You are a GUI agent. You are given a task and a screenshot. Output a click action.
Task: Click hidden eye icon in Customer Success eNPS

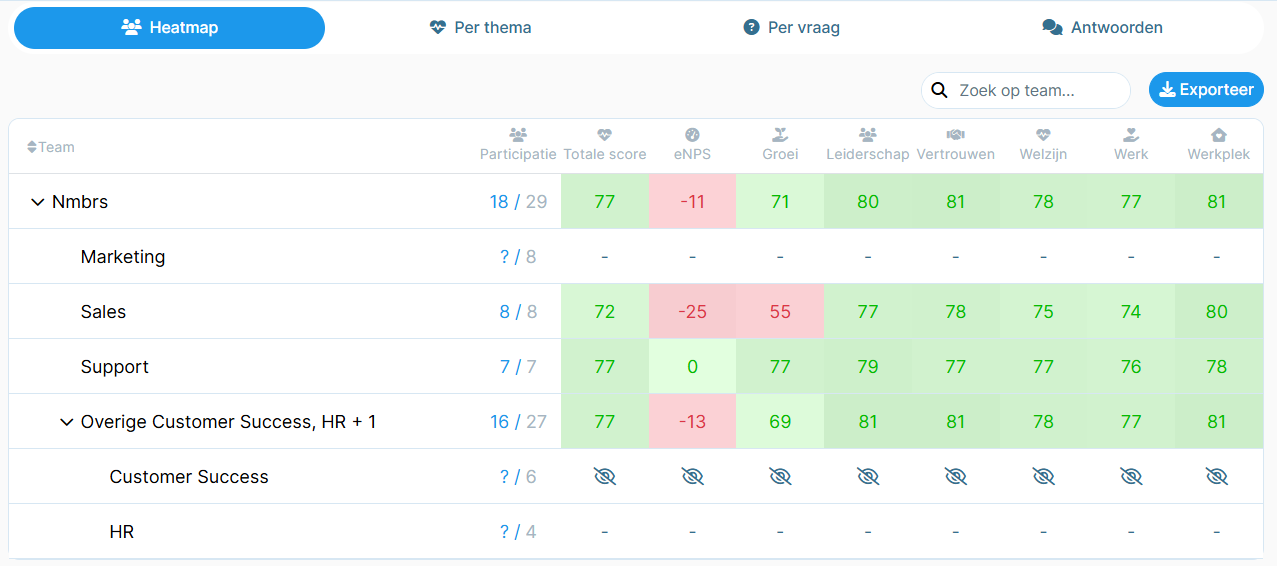click(692, 477)
